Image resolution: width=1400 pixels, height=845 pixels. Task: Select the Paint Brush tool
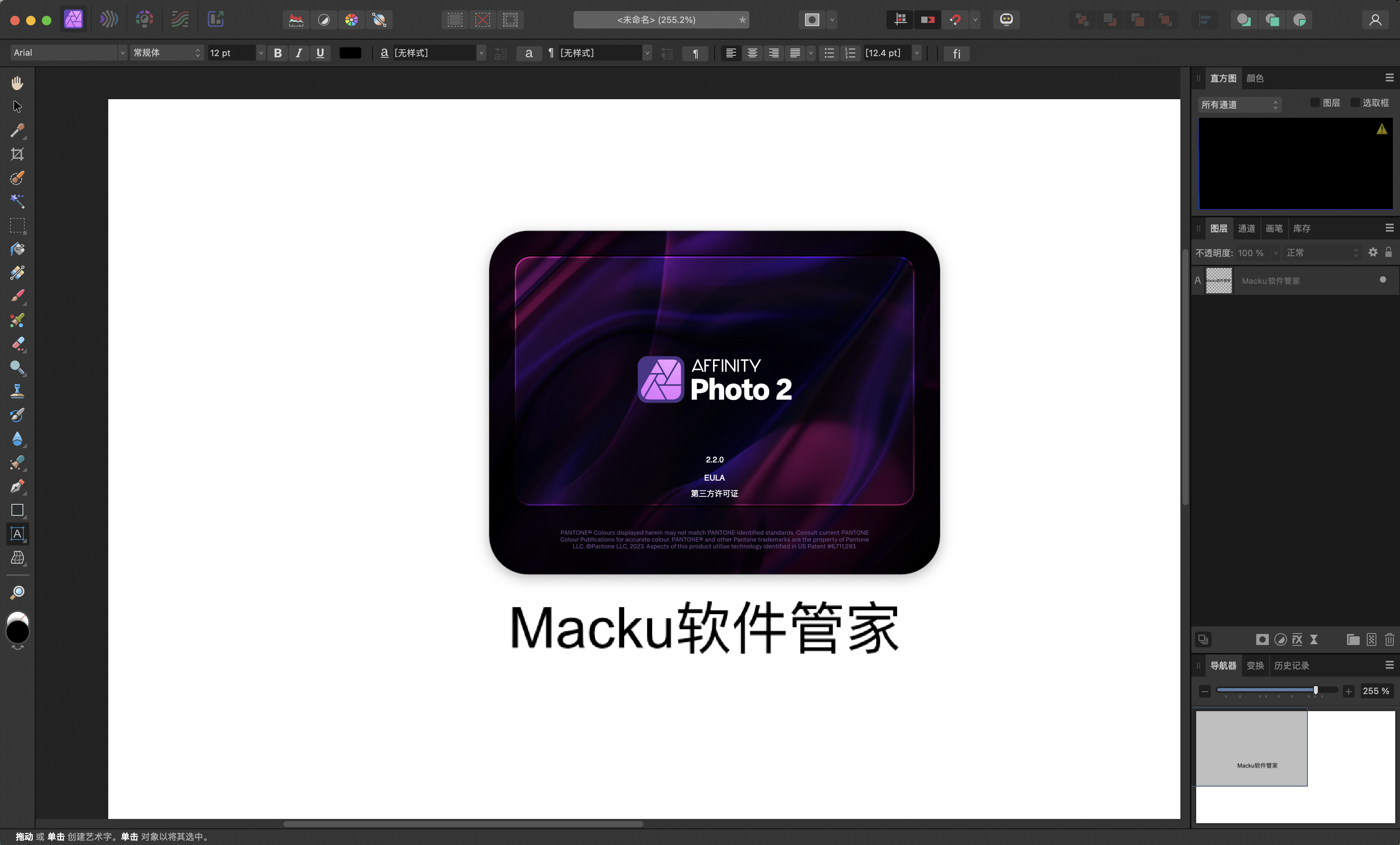point(17,296)
